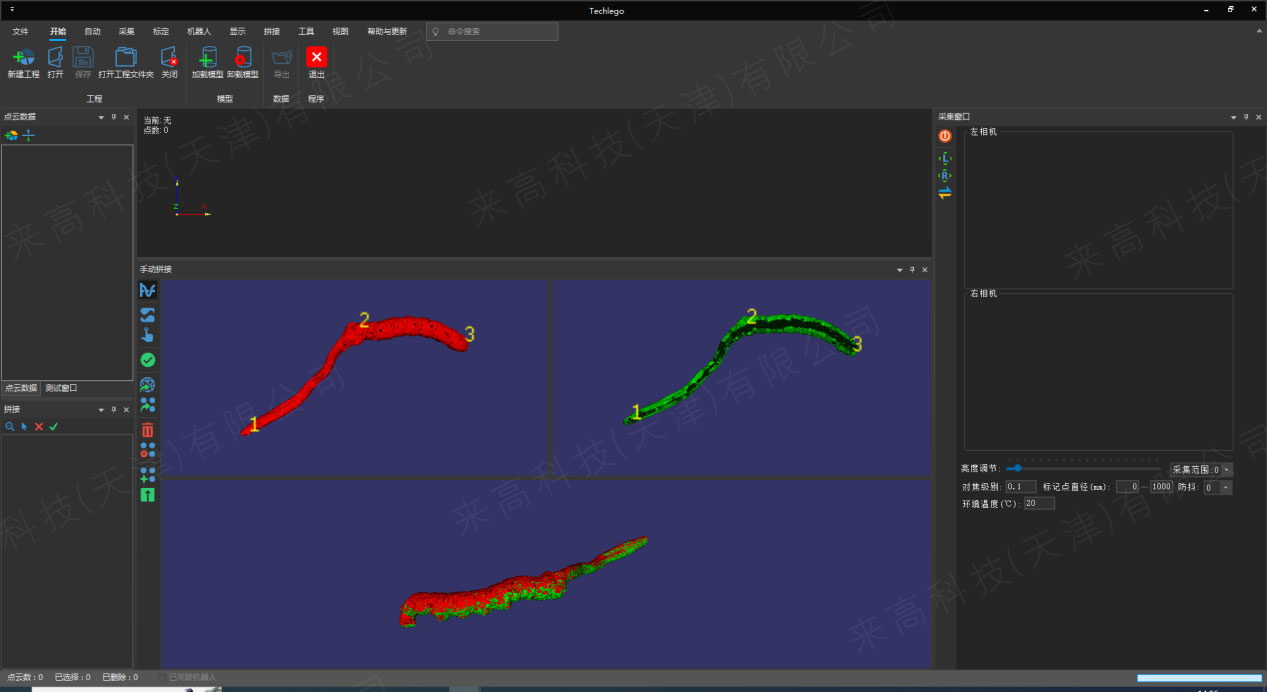Switch to the 测试窗口 tab

click(60, 388)
